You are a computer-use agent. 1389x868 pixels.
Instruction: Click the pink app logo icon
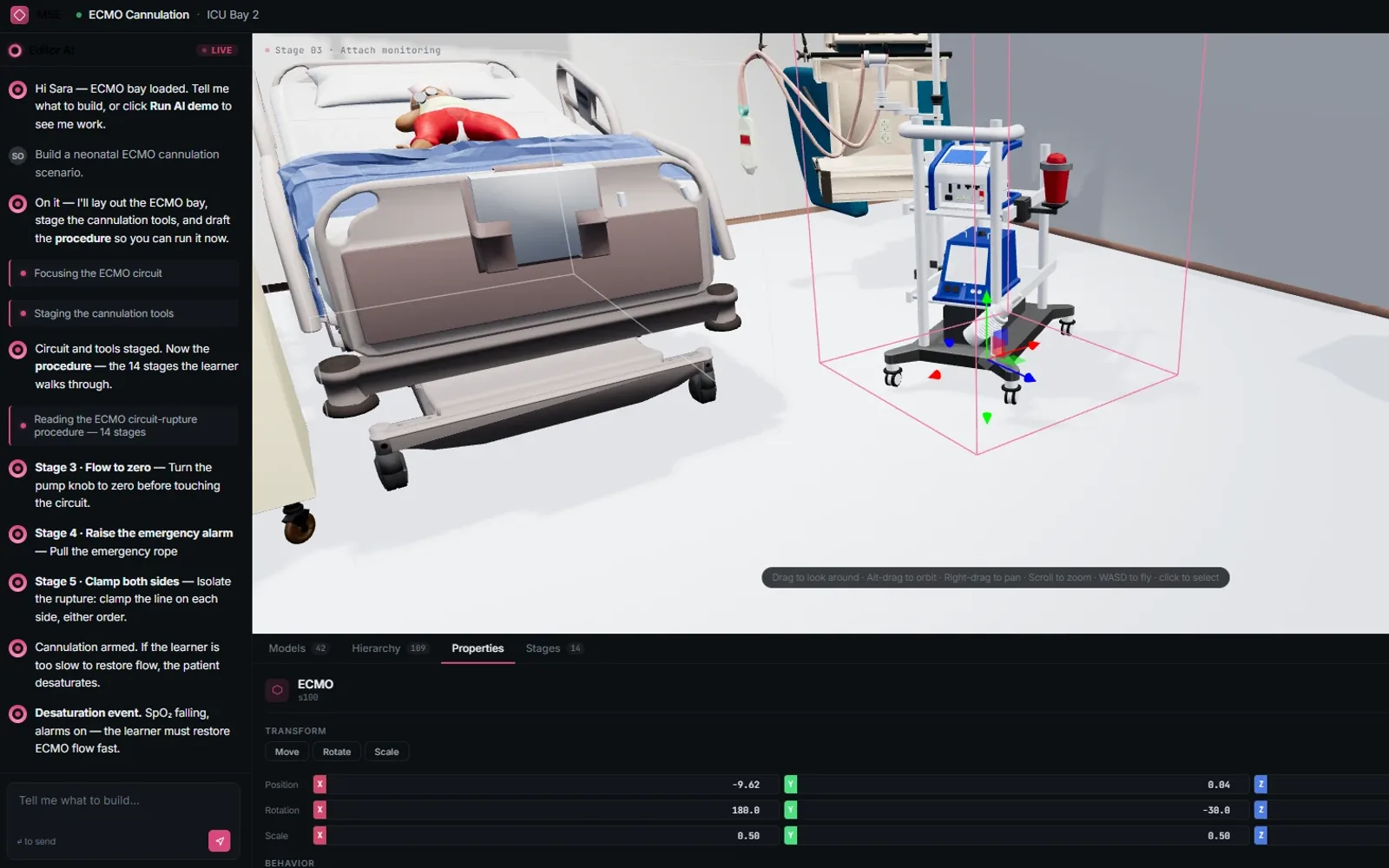coord(19,15)
